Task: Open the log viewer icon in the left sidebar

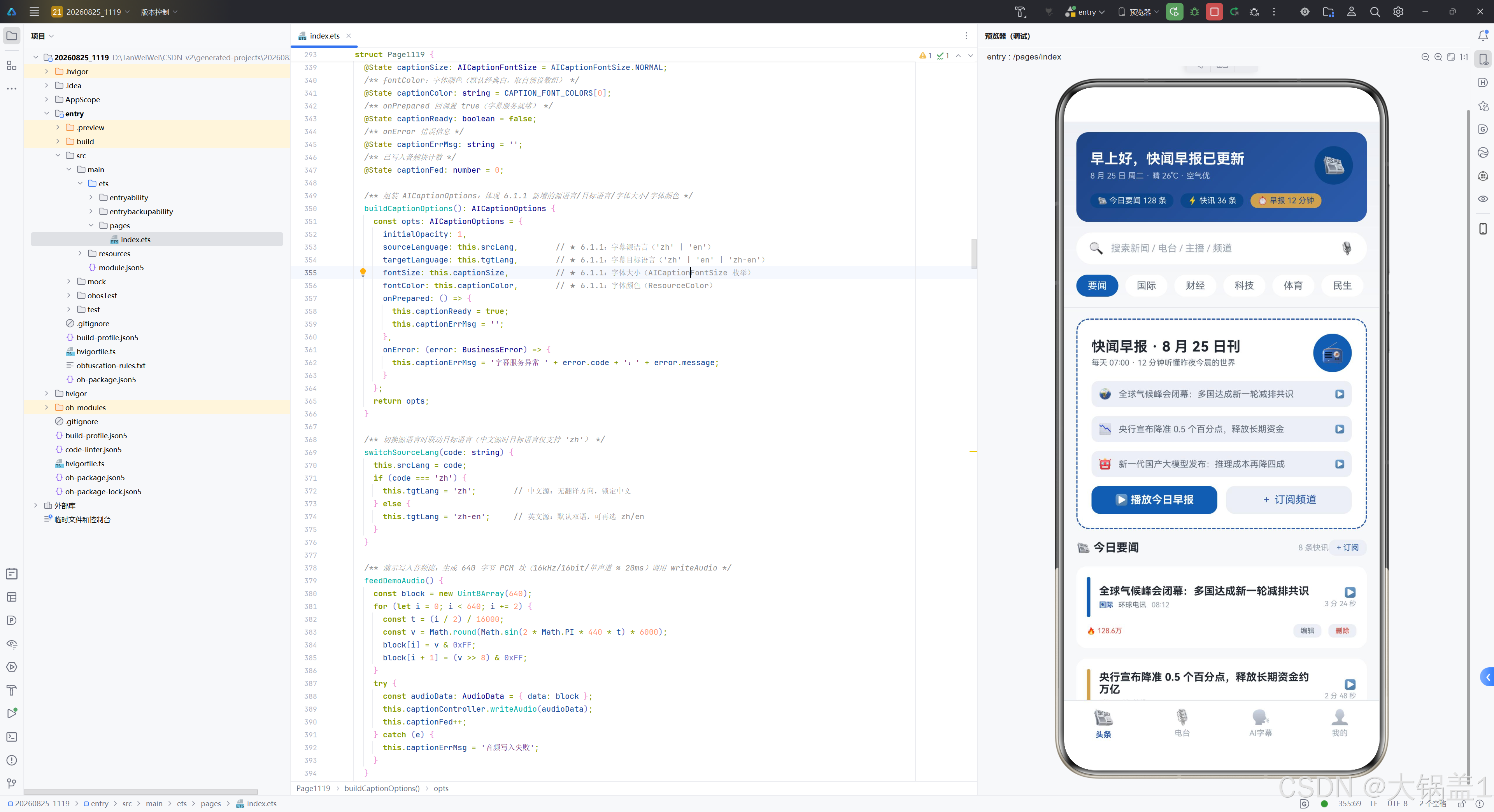Action: (x=12, y=574)
